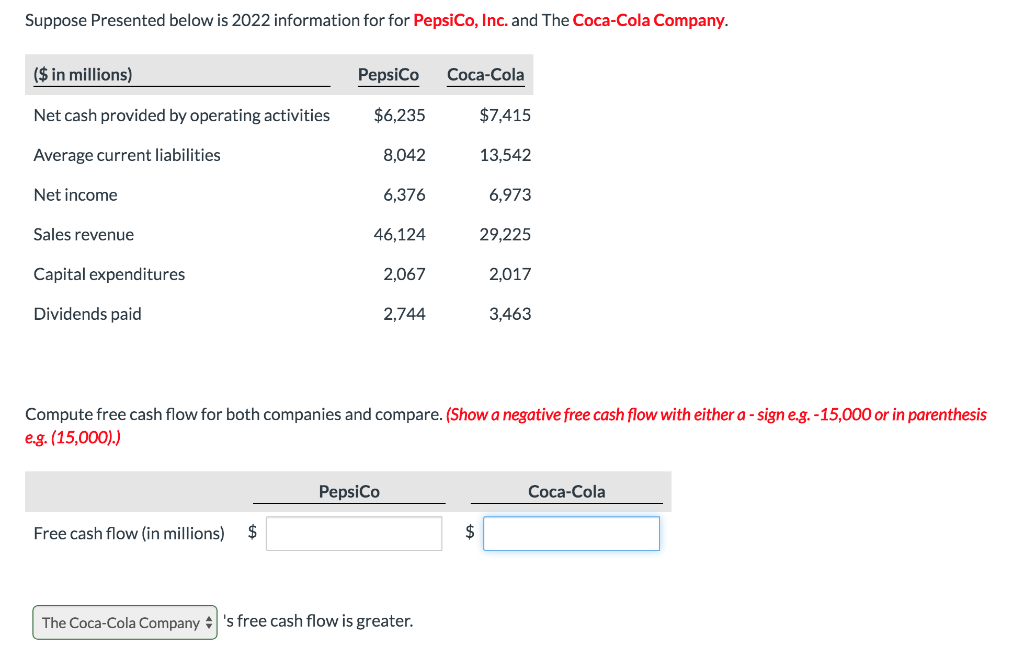Click the Coca-Cola column header in the data table
Image resolution: width=1024 pixels, height=670 pixels.
485,74
